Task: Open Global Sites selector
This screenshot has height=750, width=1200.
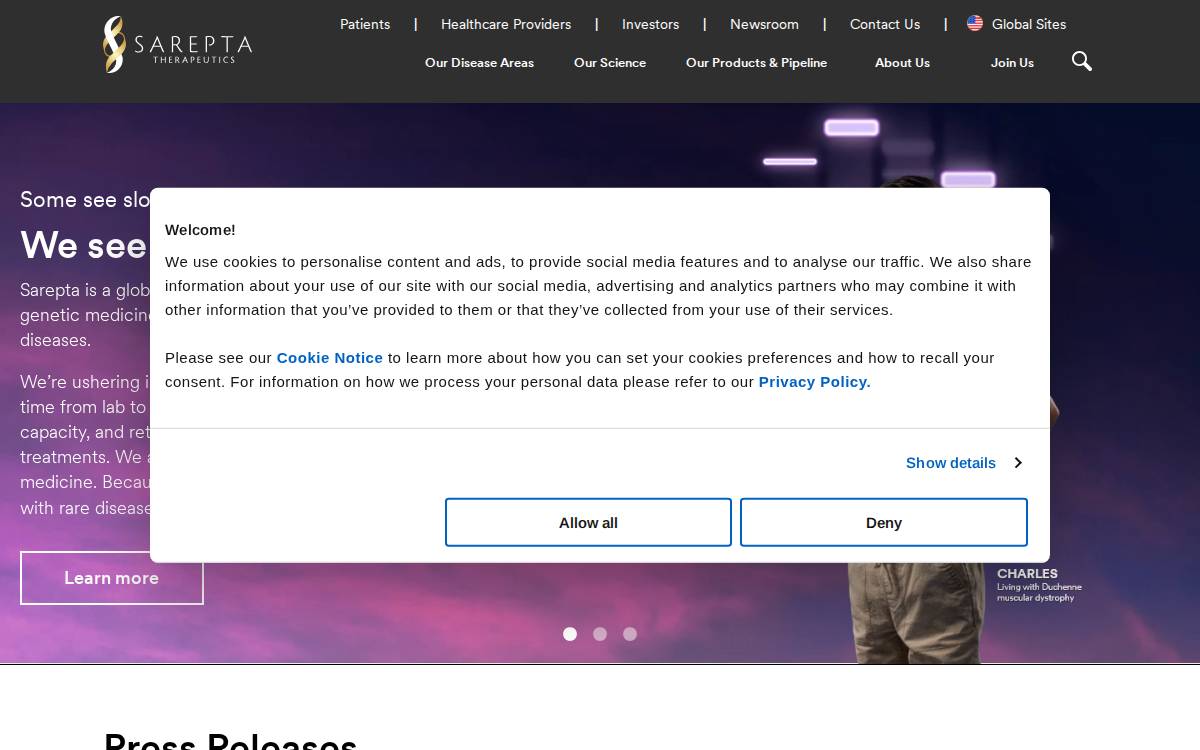Action: 1029,24
